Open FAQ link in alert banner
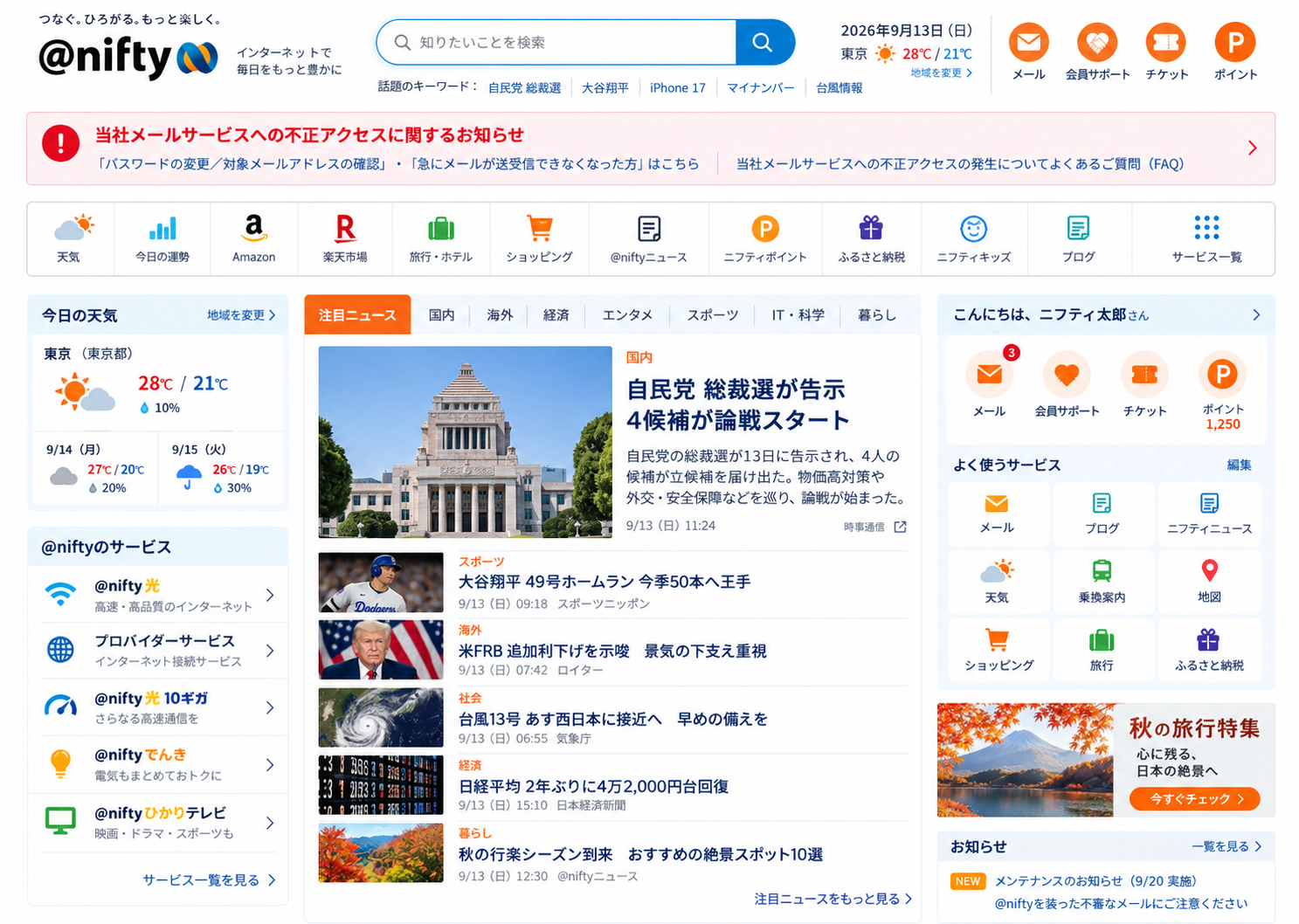 pos(960,164)
